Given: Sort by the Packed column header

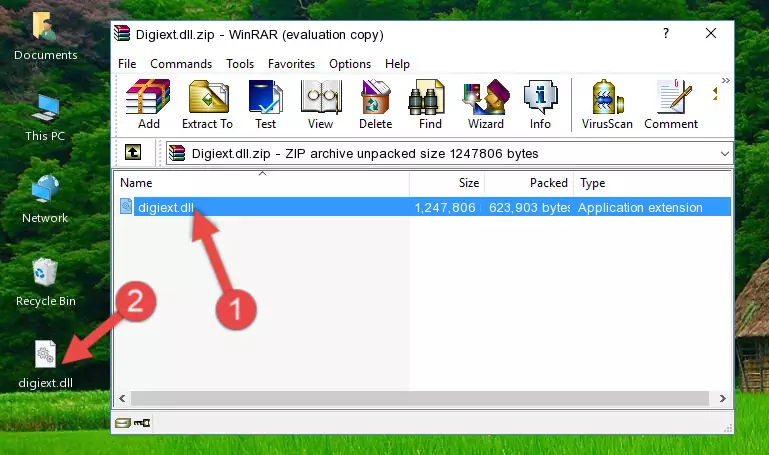Looking at the screenshot, I should (x=529, y=183).
